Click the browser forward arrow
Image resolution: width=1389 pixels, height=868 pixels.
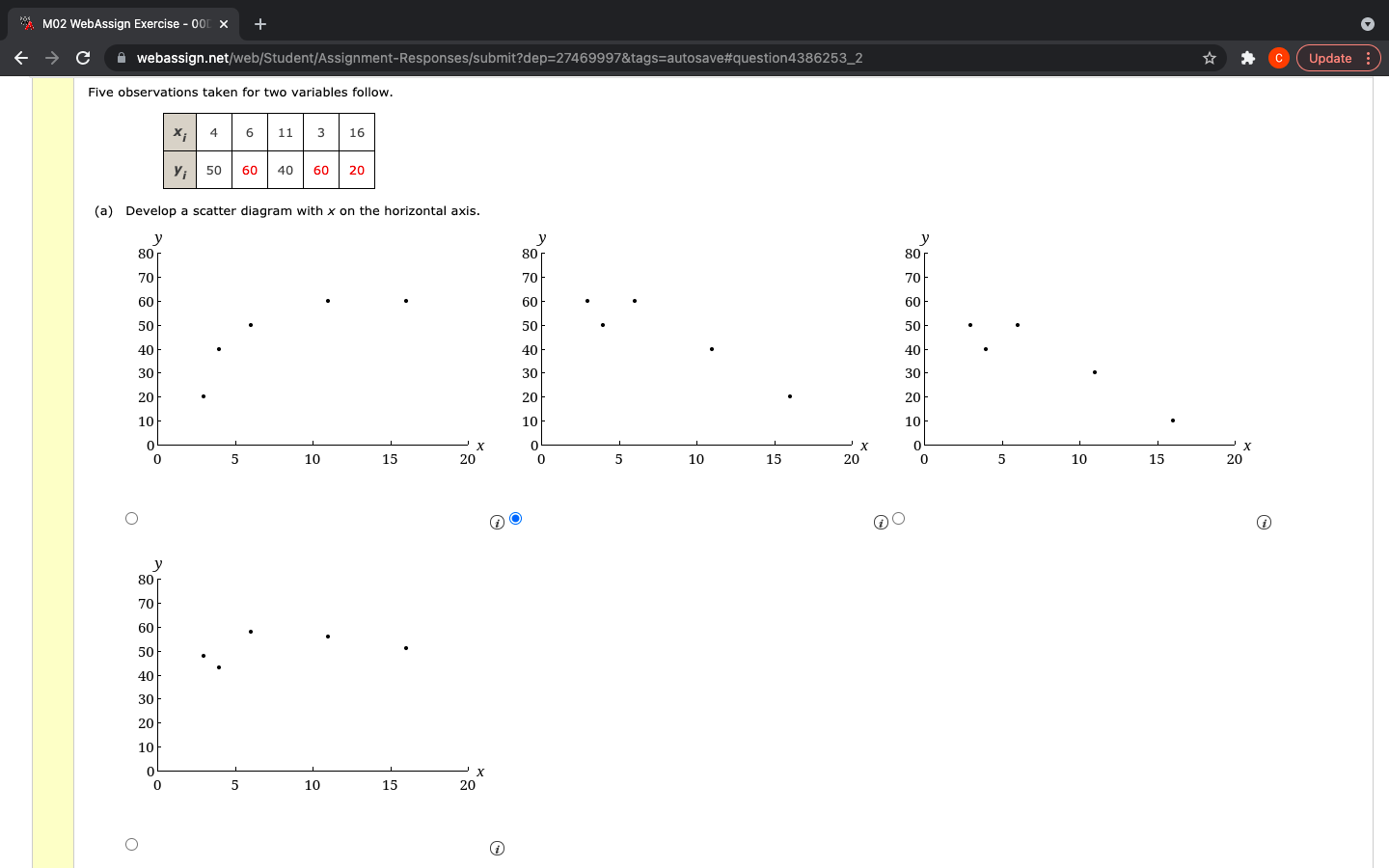point(52,58)
